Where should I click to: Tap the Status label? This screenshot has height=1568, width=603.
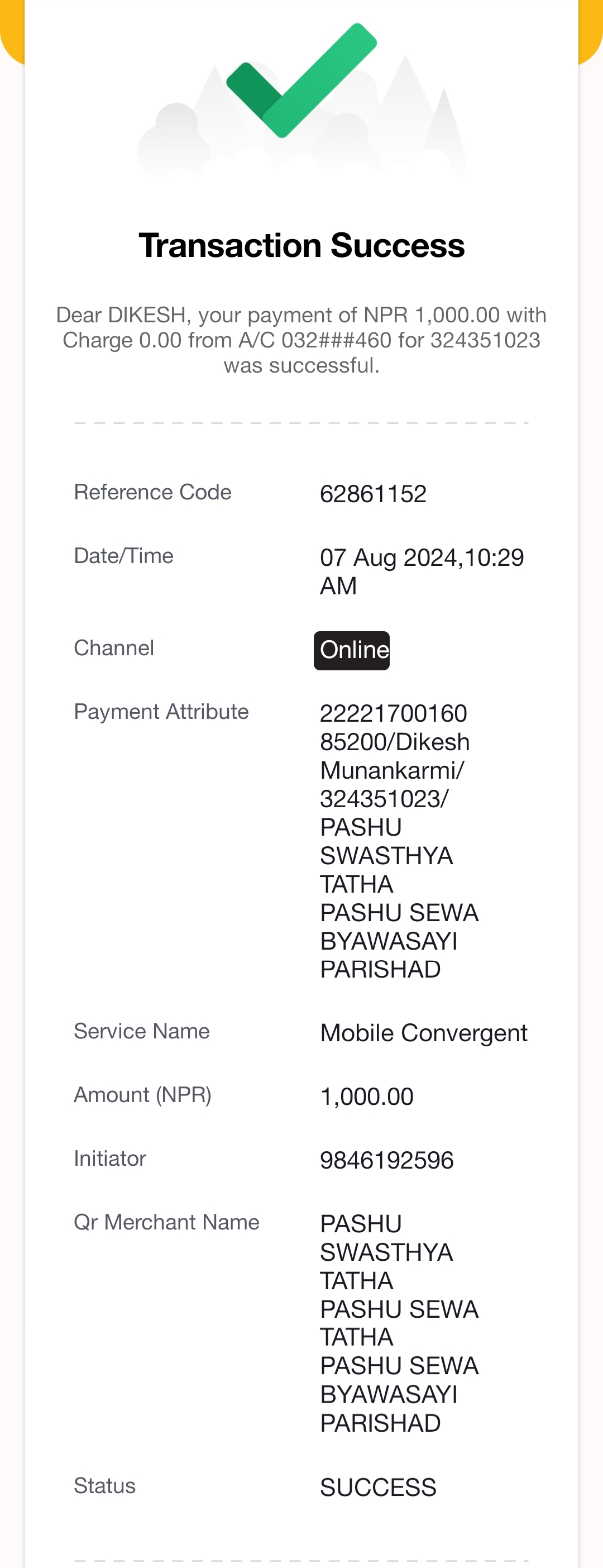104,1486
